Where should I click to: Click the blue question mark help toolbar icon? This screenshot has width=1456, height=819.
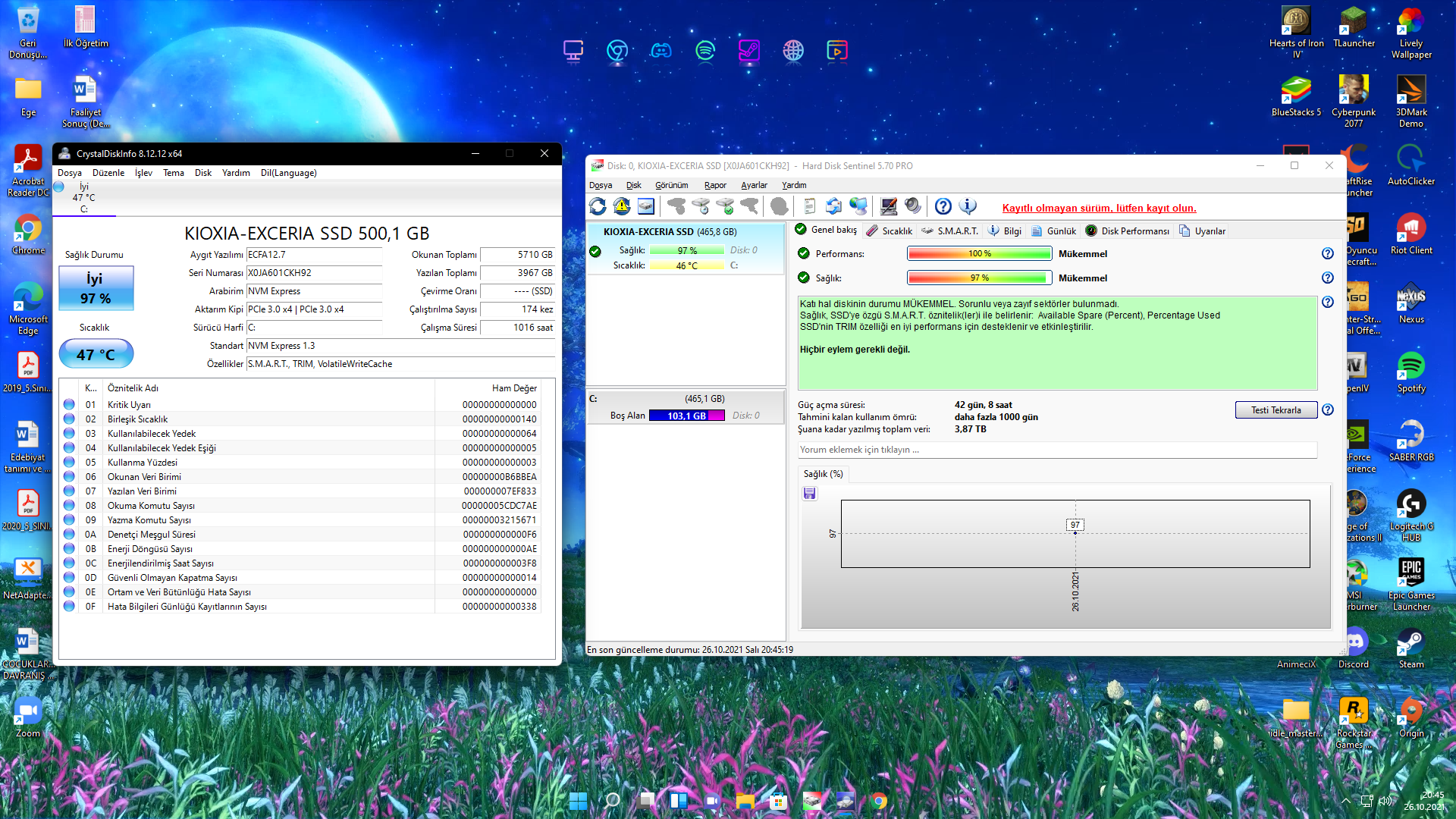pyautogui.click(x=943, y=206)
